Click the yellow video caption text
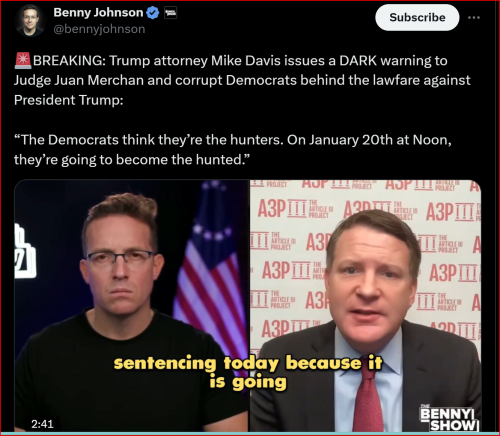The height and width of the screenshot is (436, 500). click(248, 372)
